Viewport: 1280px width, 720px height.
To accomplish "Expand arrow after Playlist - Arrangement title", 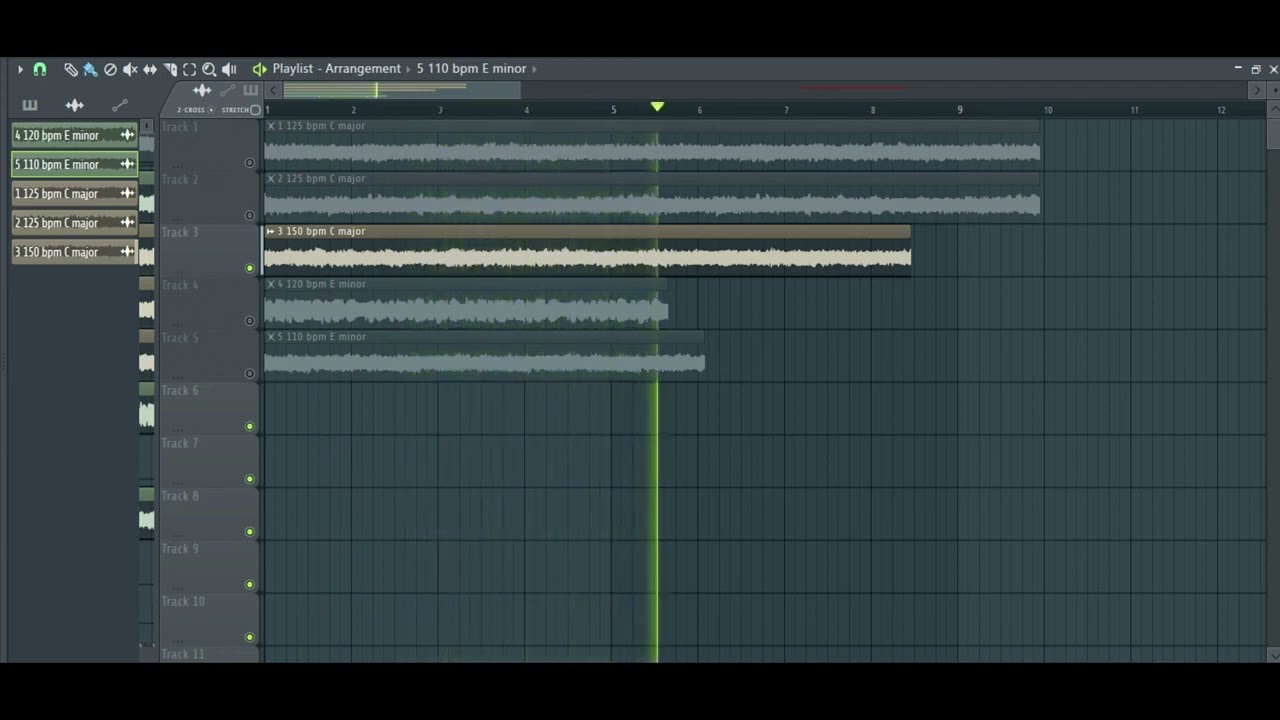I will 408,69.
